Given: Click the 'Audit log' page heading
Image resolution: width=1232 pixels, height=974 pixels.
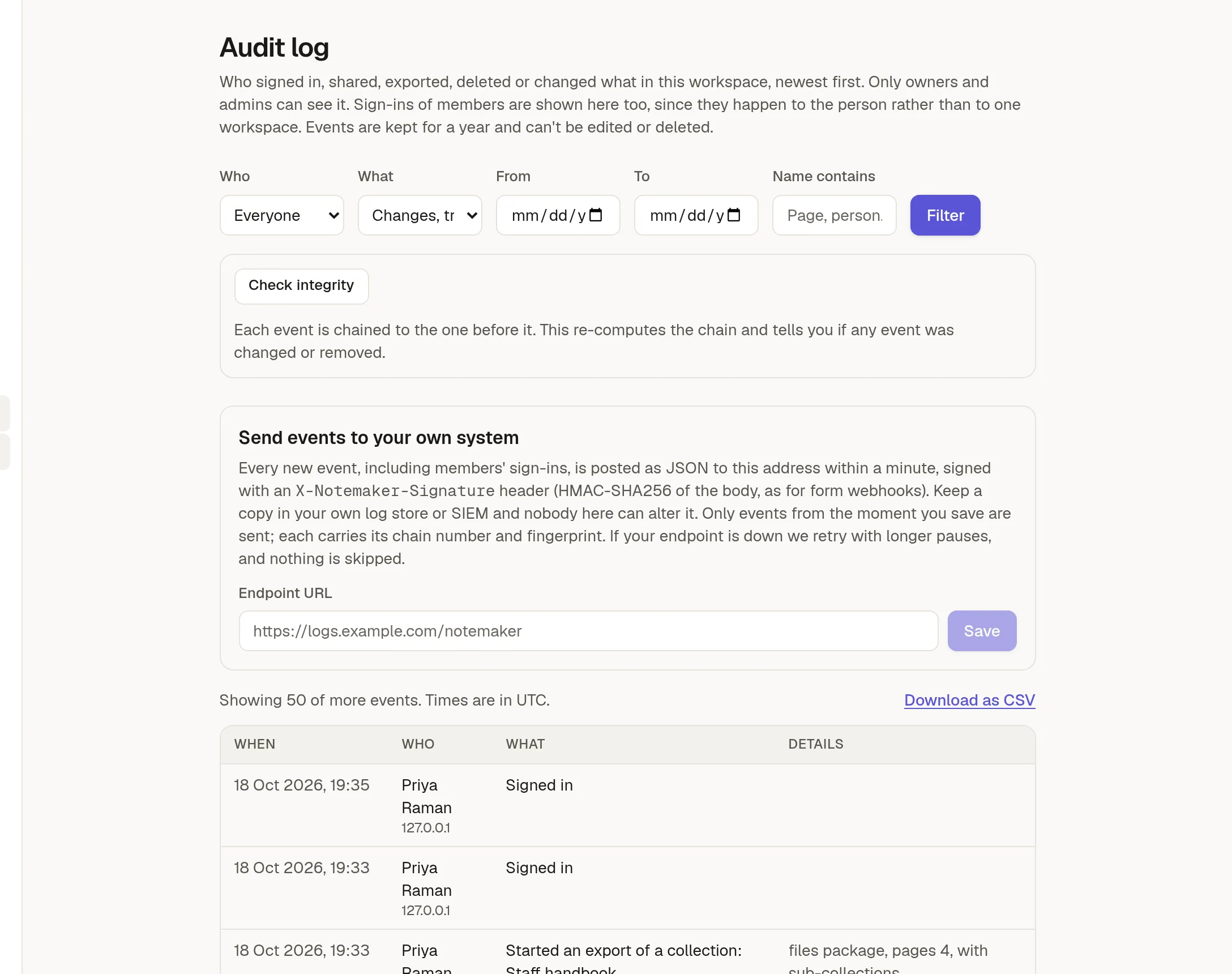Looking at the screenshot, I should 274,48.
